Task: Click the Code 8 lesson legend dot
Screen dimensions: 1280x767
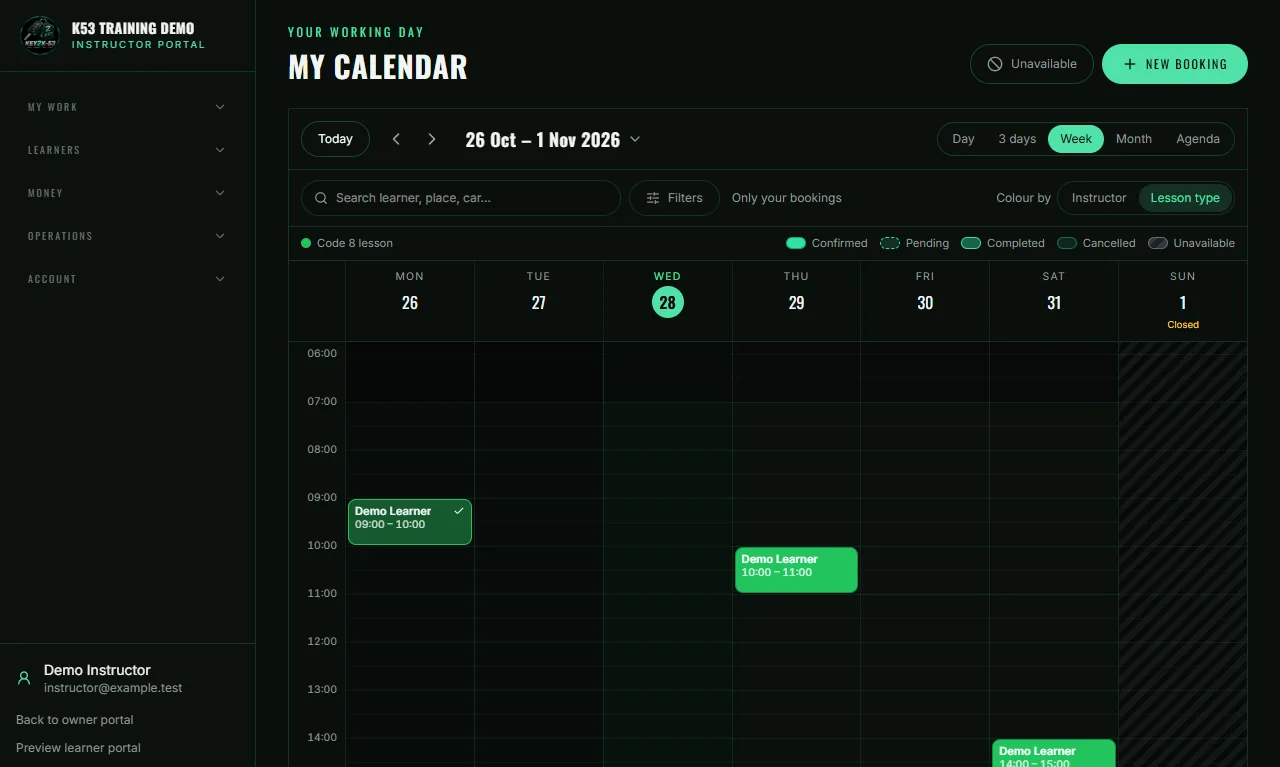Action: (x=306, y=243)
